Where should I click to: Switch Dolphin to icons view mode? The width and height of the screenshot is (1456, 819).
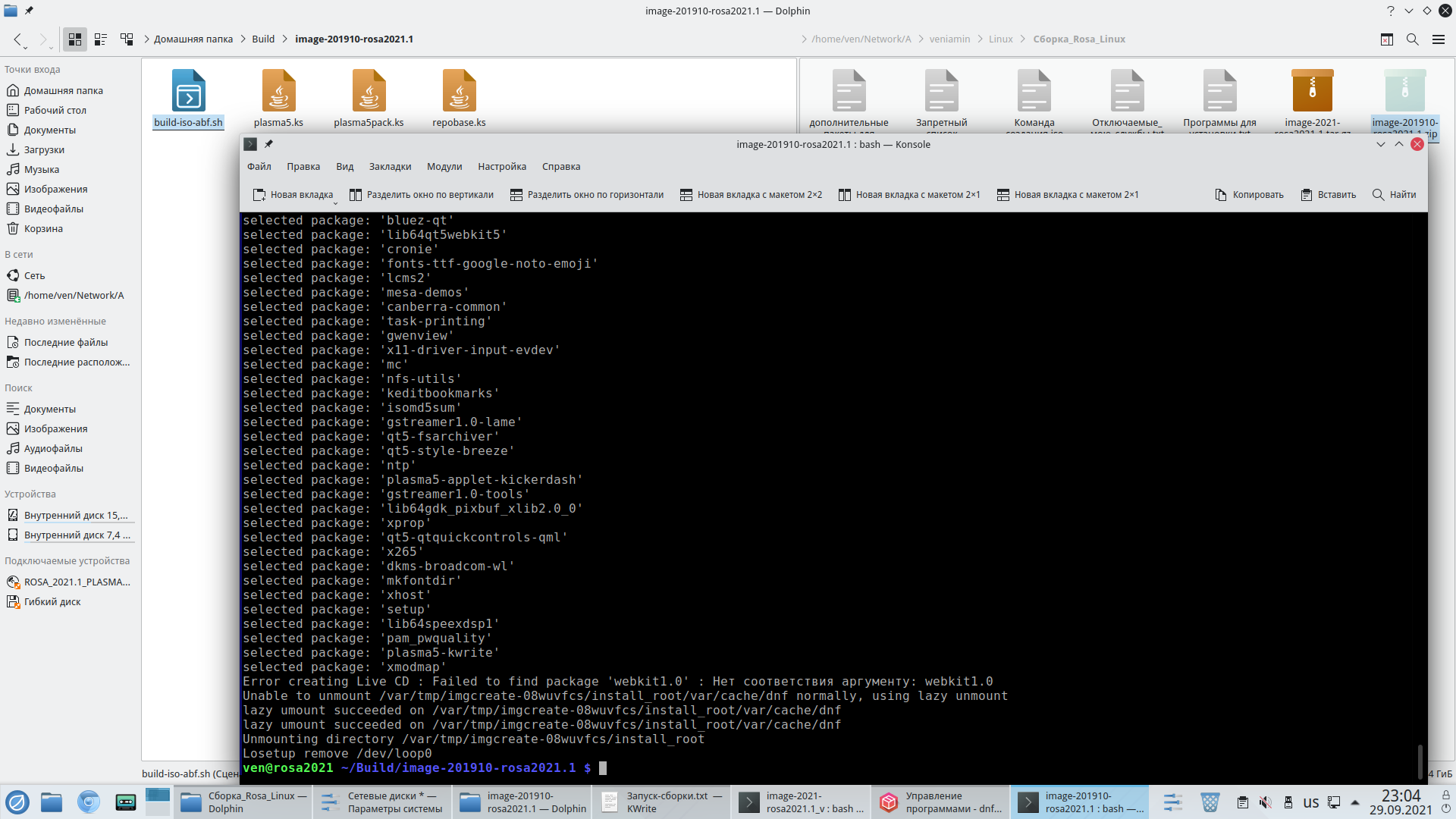(75, 39)
